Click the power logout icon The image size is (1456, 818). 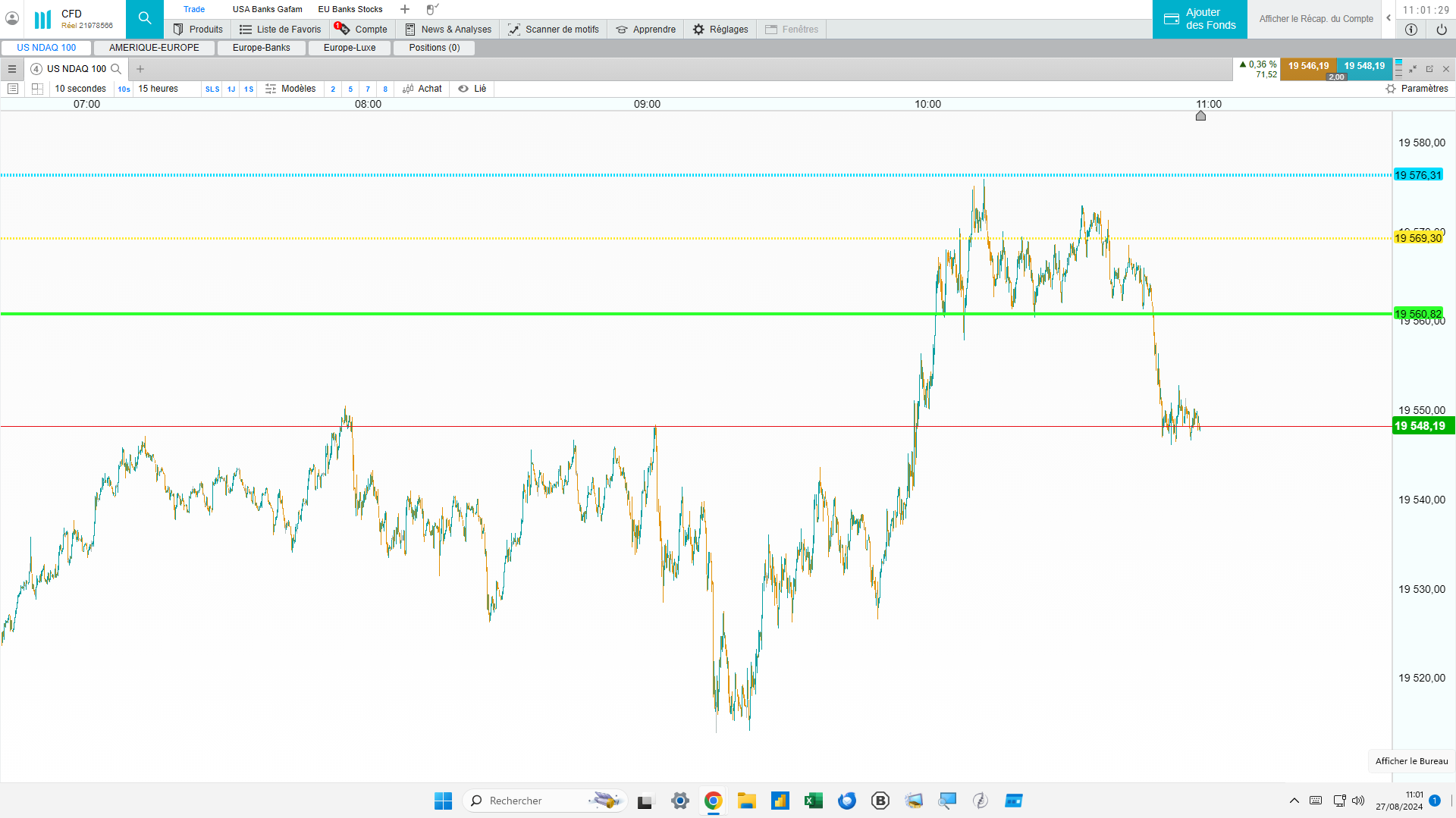[1442, 30]
